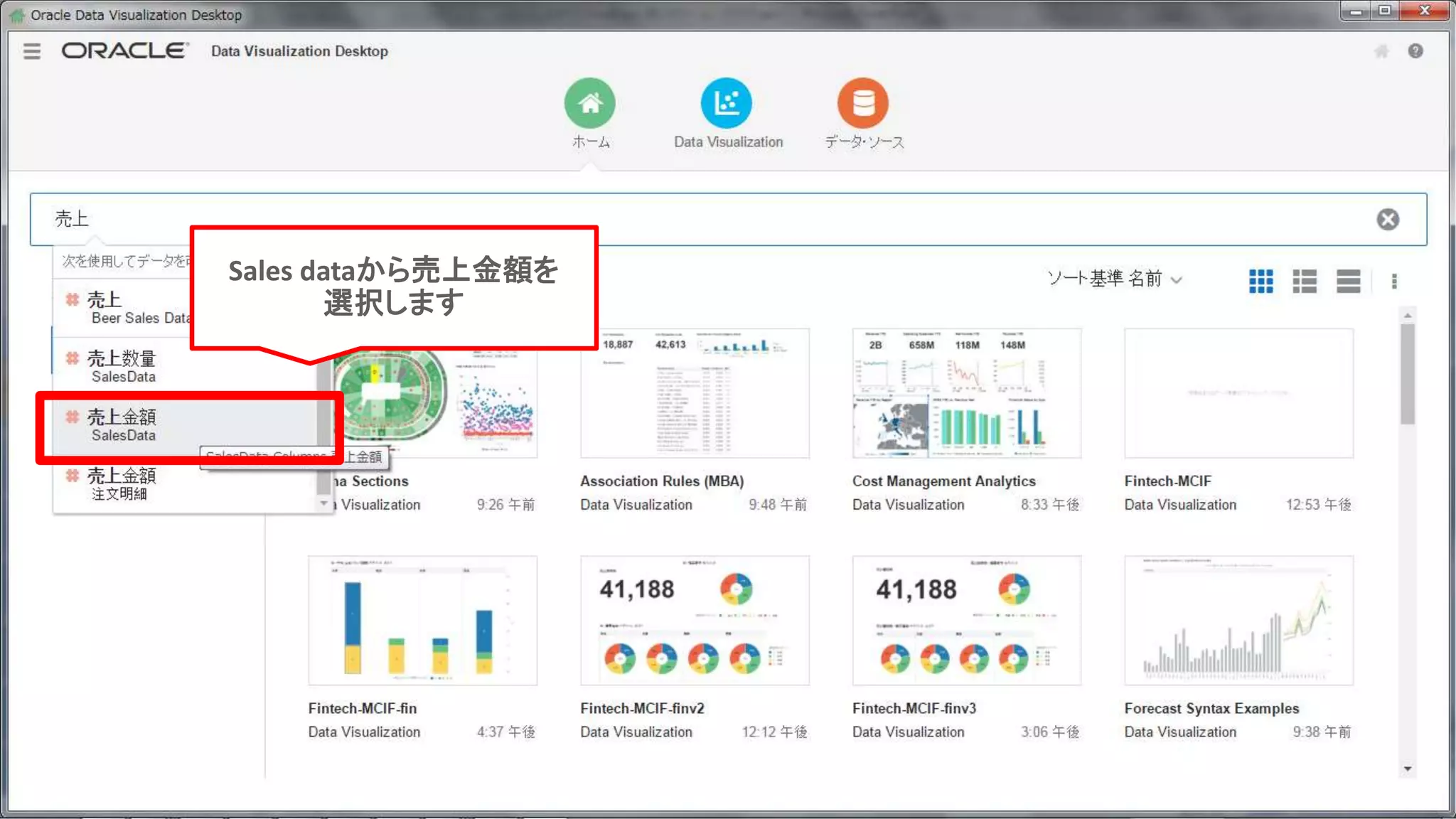Click the help question mark icon

click(x=1415, y=51)
